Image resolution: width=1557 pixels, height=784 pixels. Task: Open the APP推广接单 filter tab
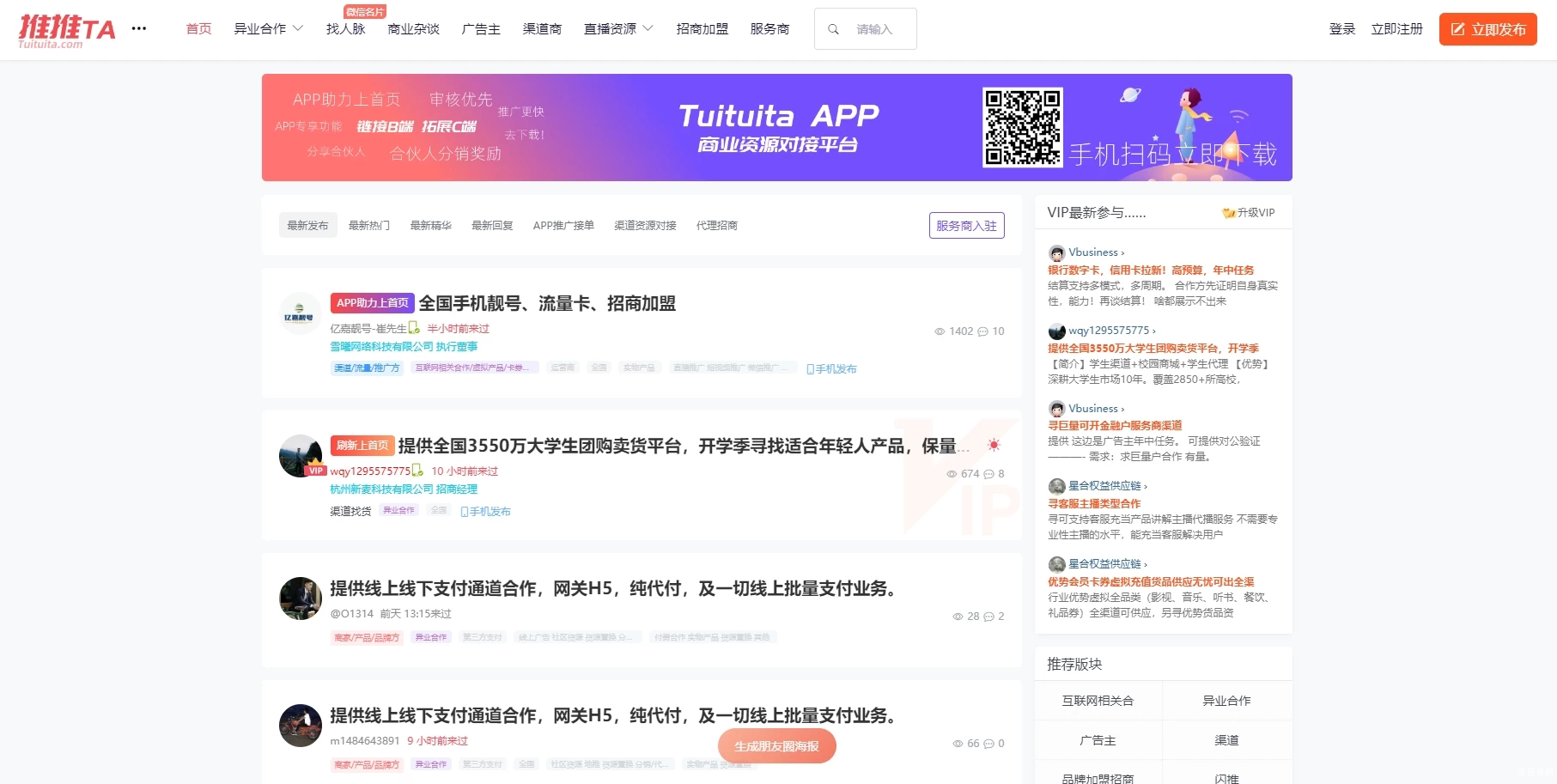[563, 225]
